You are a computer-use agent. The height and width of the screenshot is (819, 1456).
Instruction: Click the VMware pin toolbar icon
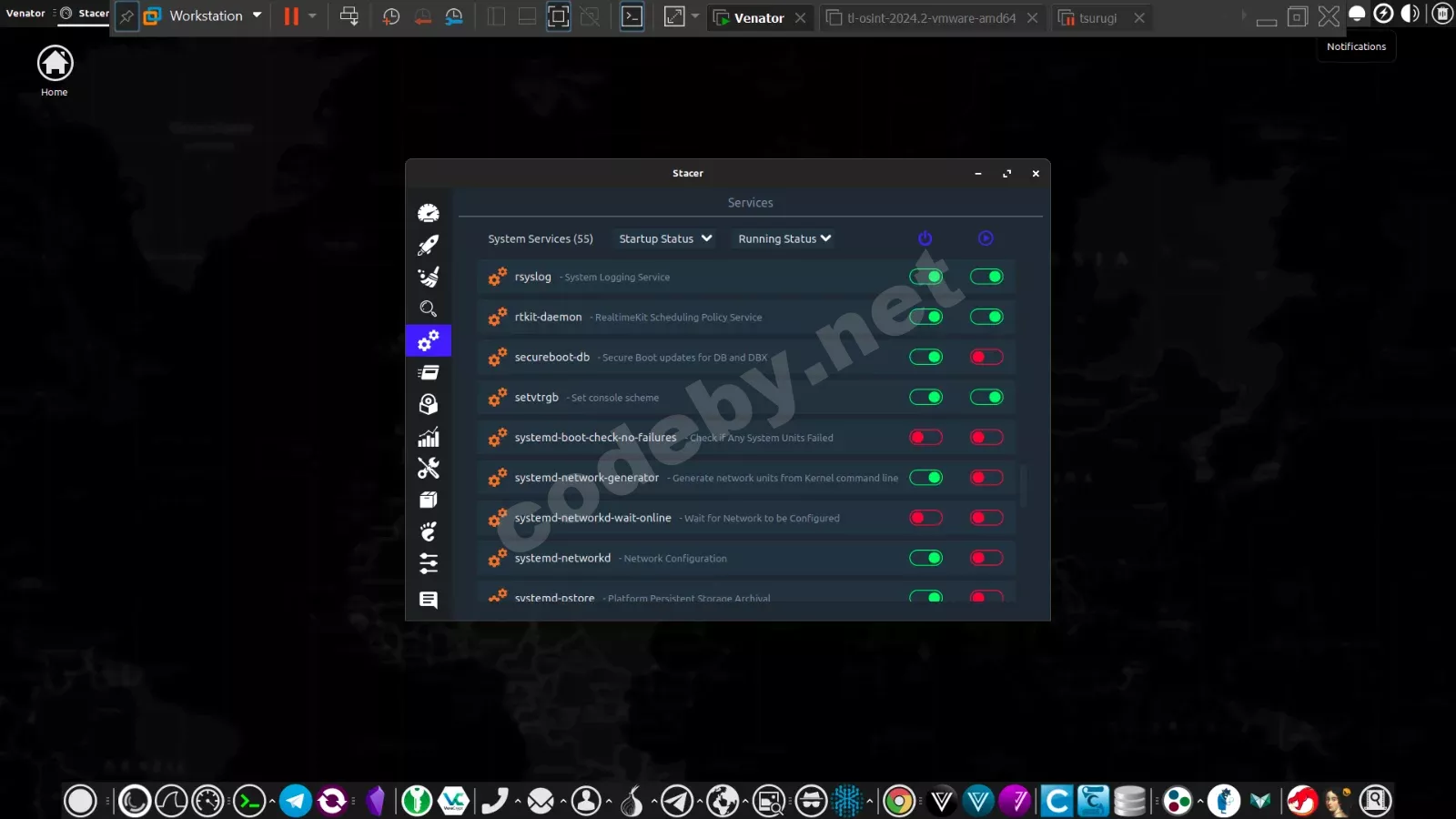126,16
